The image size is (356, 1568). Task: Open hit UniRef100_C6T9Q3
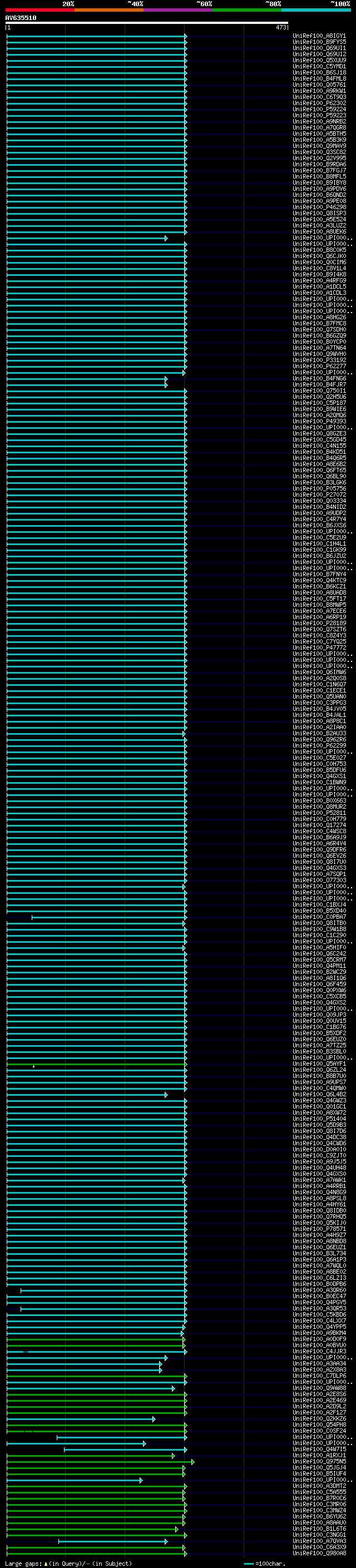(x=319, y=97)
